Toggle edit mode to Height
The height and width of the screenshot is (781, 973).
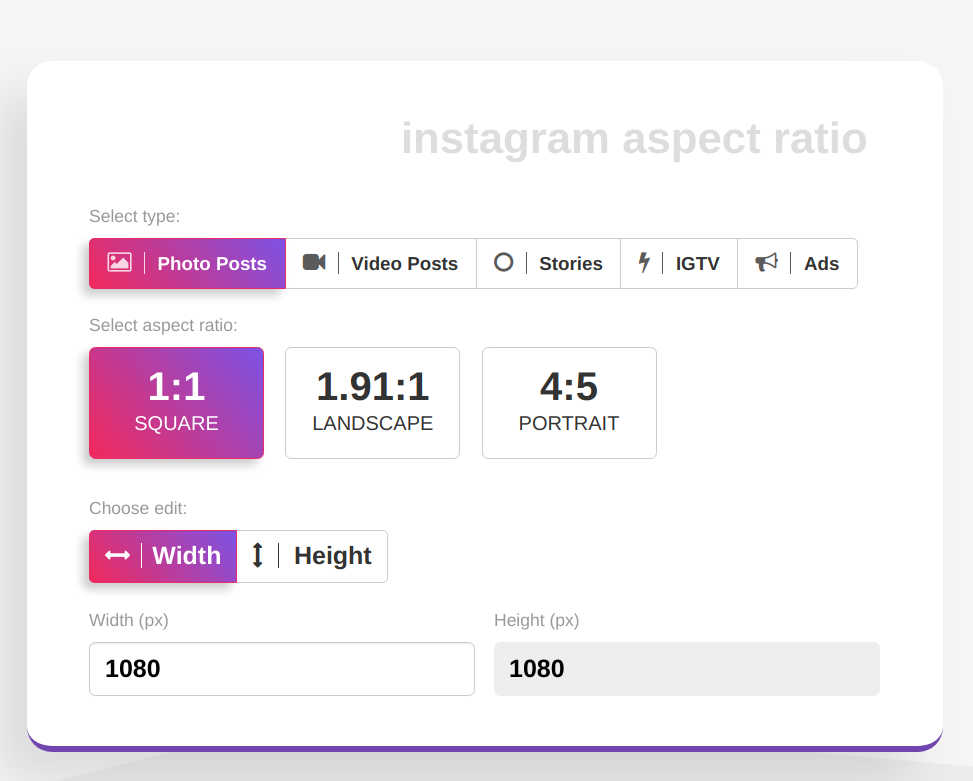click(x=312, y=556)
